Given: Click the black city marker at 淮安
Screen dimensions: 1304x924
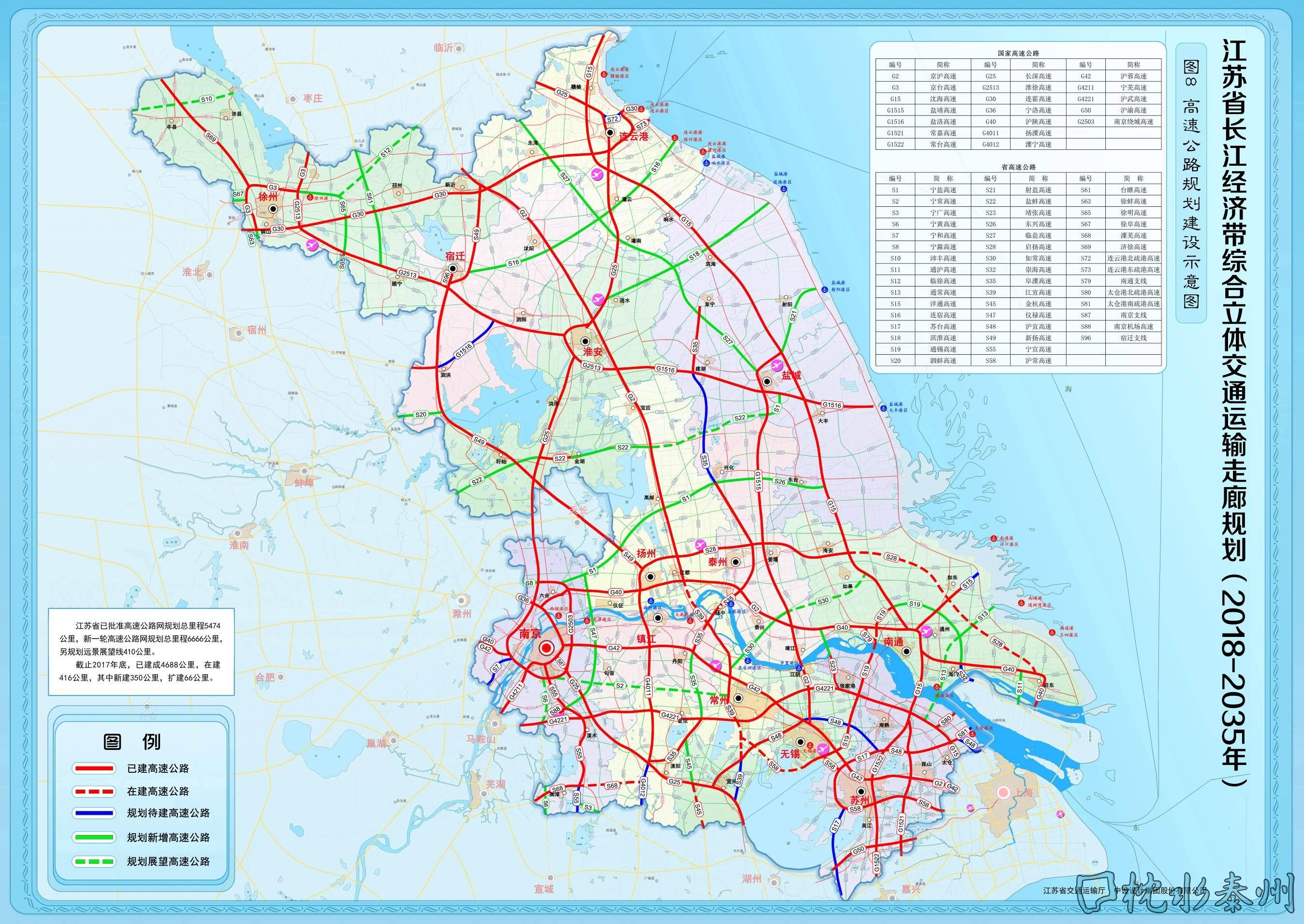Looking at the screenshot, I should tap(585, 340).
